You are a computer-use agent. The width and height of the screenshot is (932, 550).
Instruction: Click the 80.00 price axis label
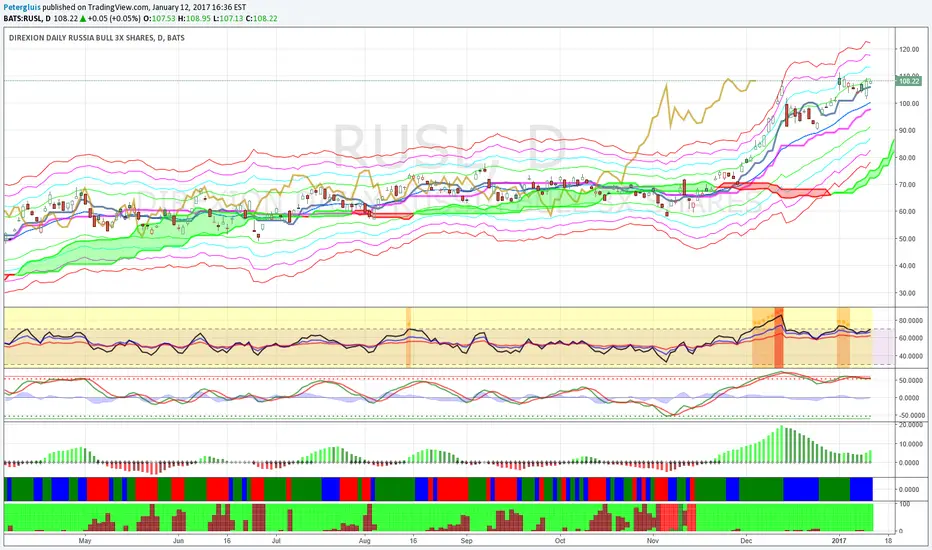click(909, 158)
